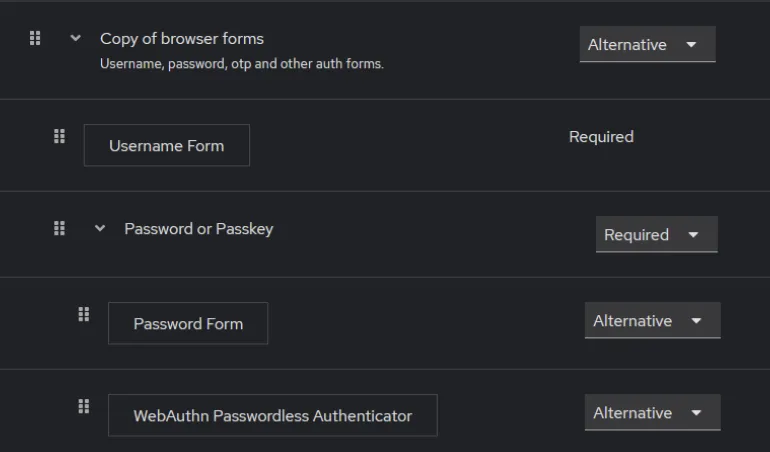770x452 pixels.
Task: Select the Username Form execution box
Action: point(167,145)
